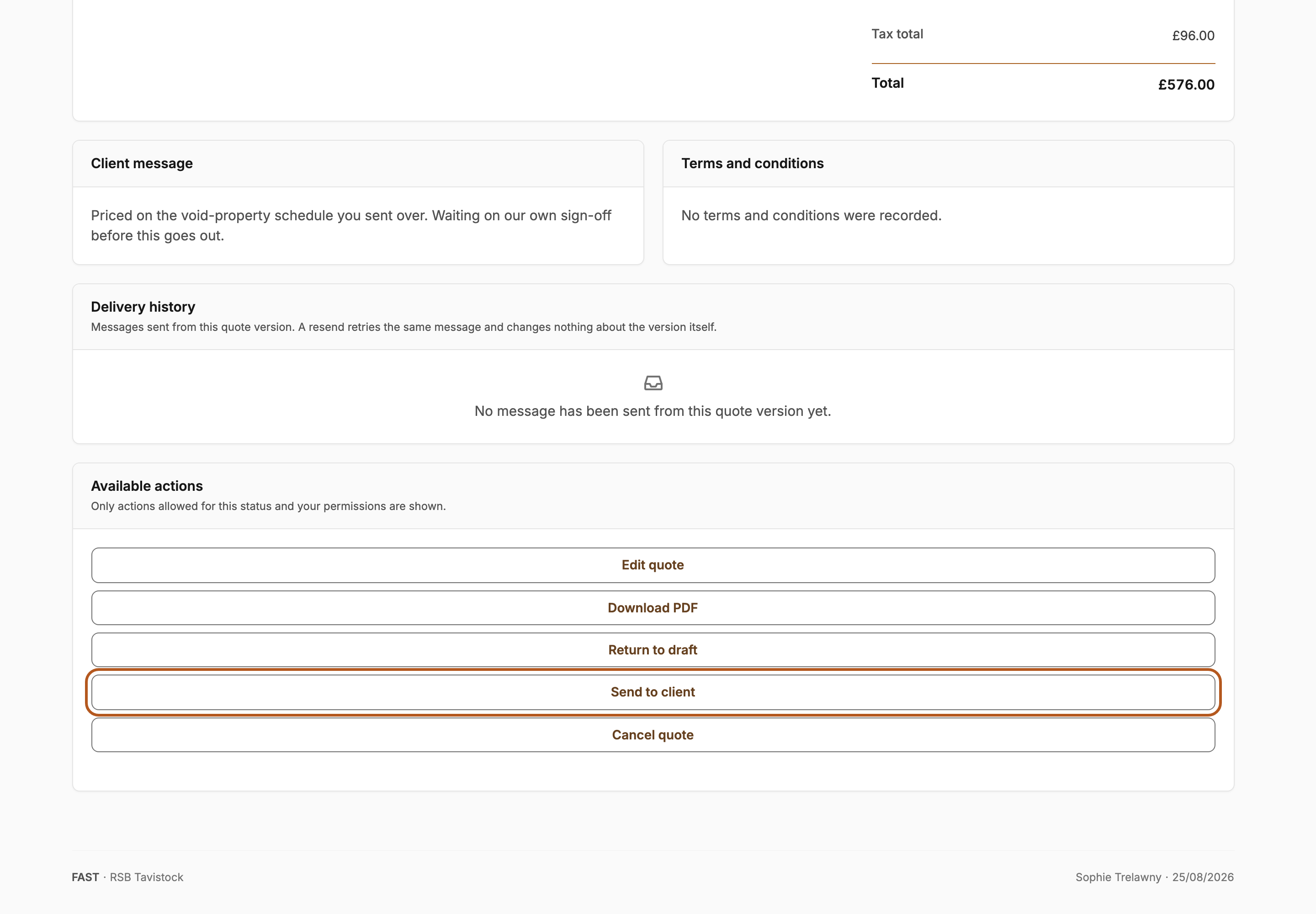Send the quote to client
This screenshot has height=914, width=1316.
[653, 692]
